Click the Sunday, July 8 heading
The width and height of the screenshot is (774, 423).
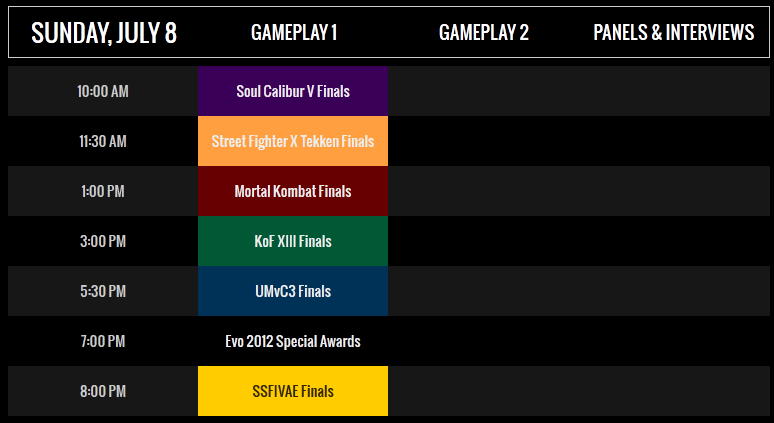(x=104, y=33)
